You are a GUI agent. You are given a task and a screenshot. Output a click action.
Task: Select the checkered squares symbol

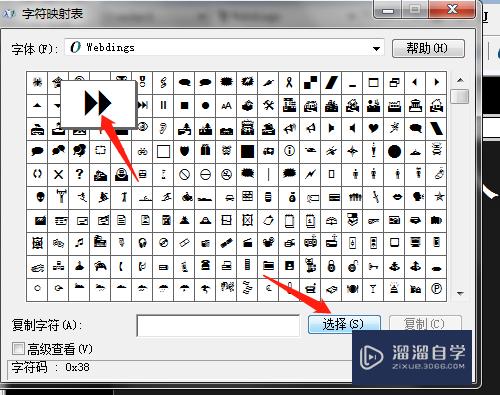(x=310, y=82)
